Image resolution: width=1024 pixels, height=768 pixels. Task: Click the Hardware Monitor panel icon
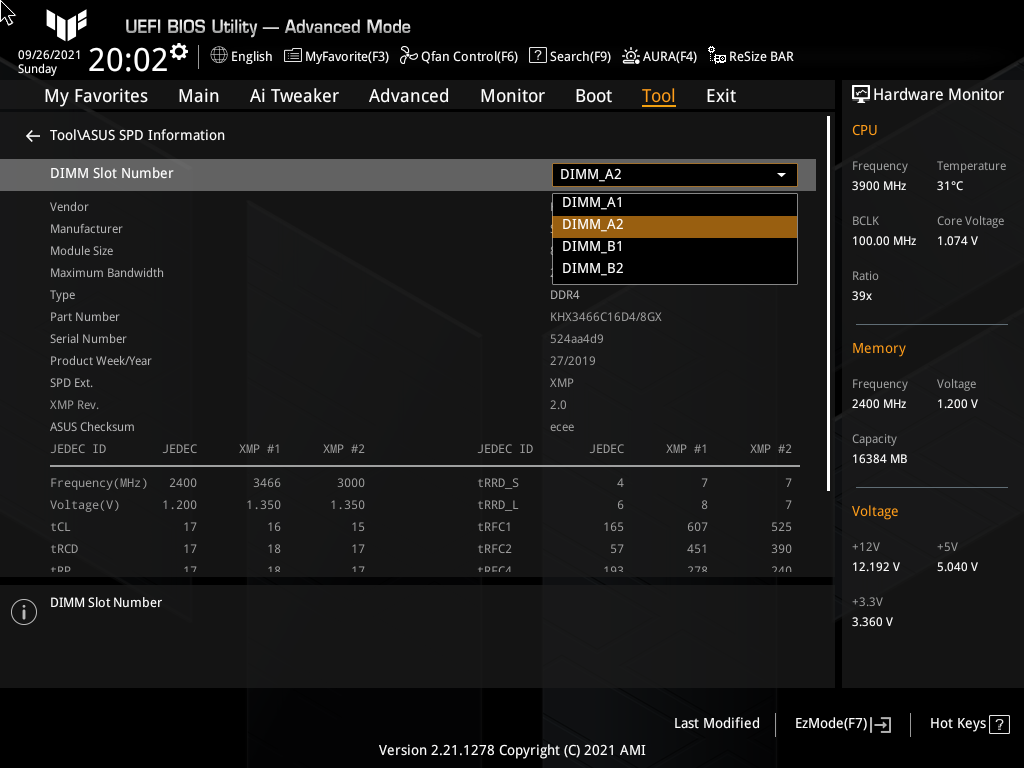(861, 93)
